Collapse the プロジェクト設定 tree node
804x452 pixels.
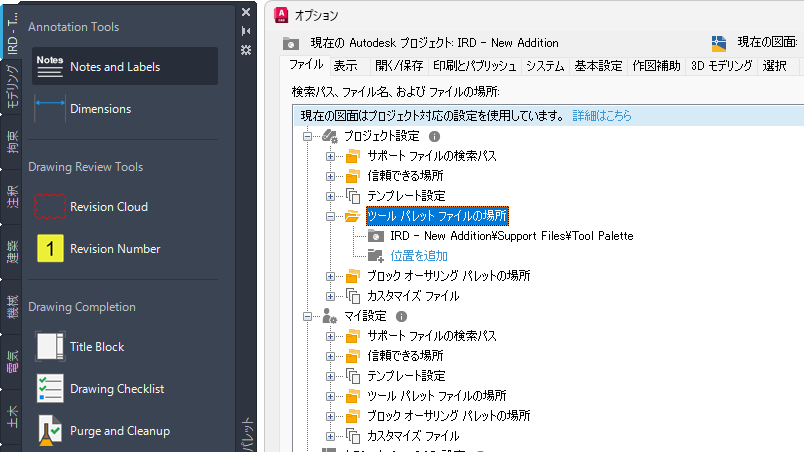(307, 136)
